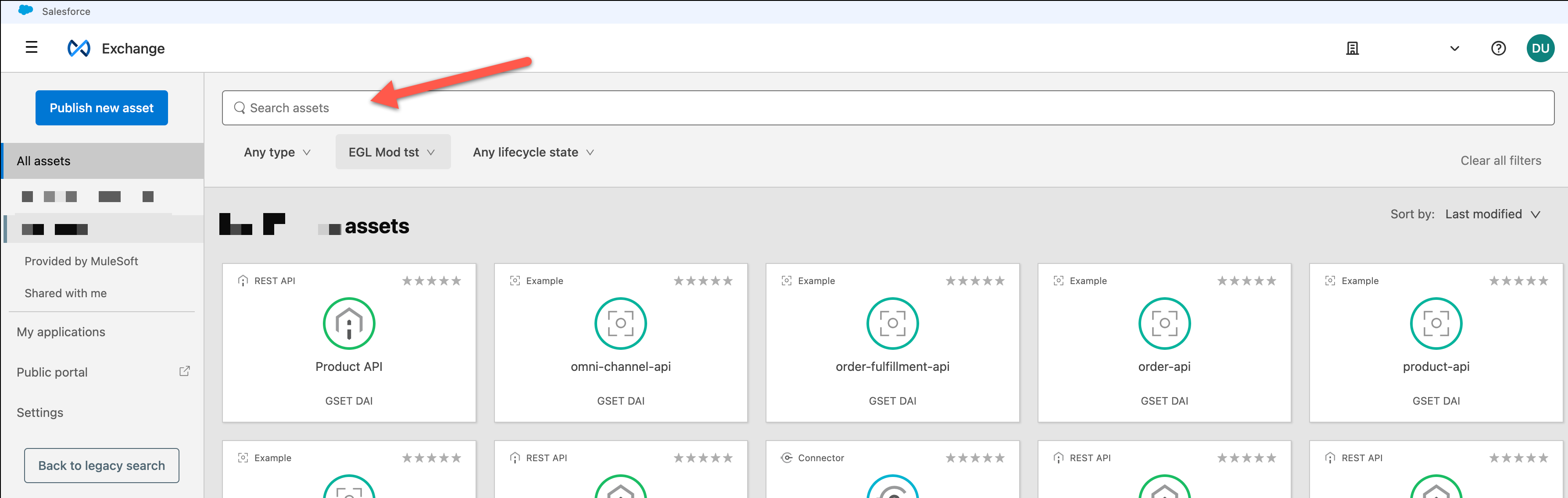Click the Product API asset icon
1568x498 pixels.
pos(349,324)
